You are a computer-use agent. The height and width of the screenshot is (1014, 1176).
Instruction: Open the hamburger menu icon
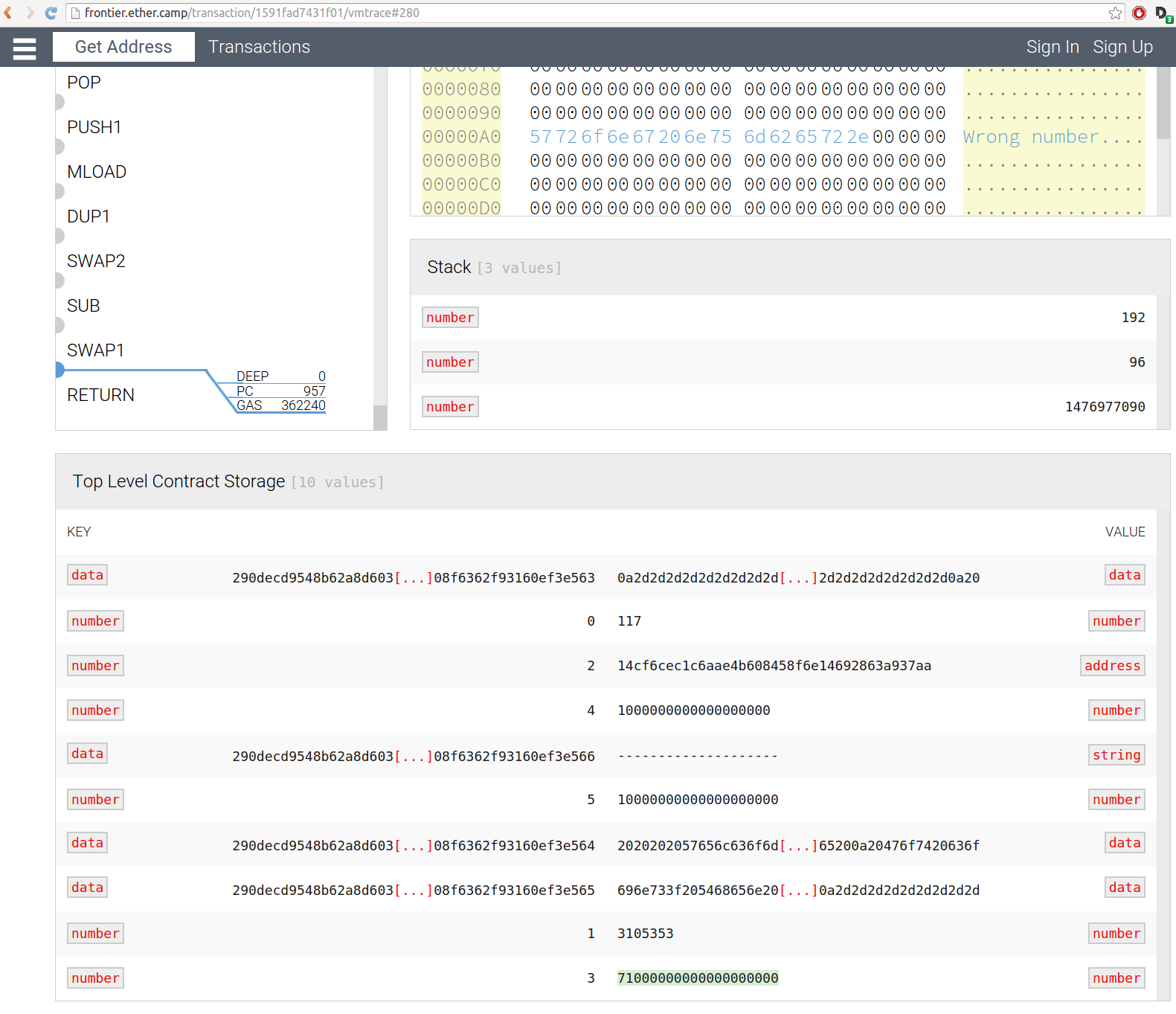click(25, 48)
